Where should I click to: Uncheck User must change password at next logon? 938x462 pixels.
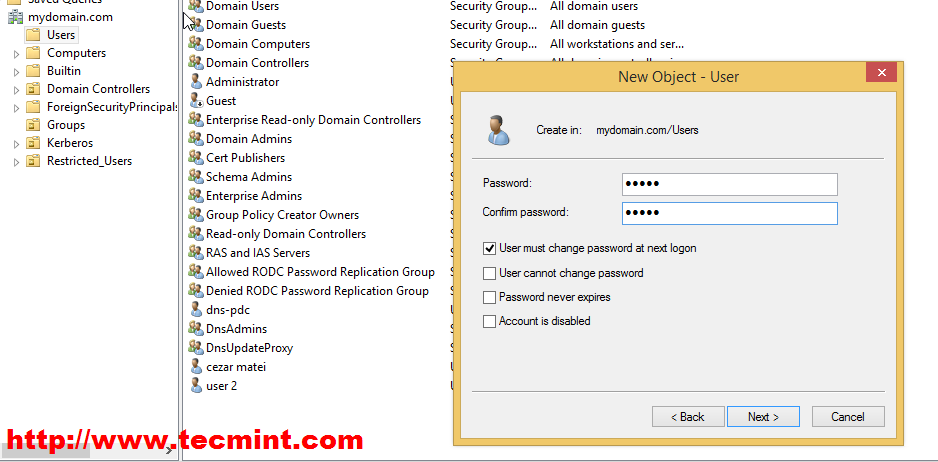[490, 248]
